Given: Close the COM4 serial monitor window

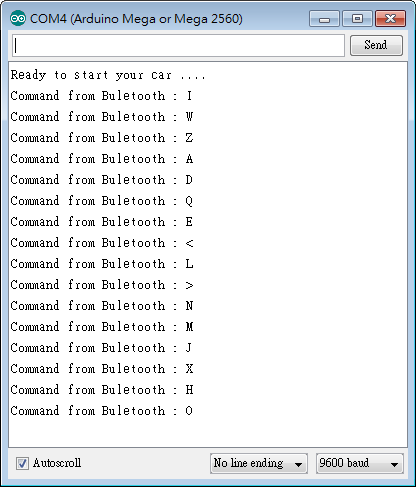Looking at the screenshot, I should coord(390,19).
